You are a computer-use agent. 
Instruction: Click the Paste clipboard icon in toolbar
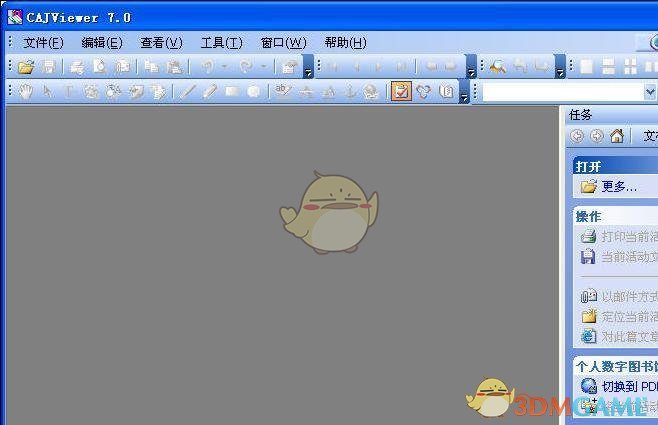pyautogui.click(x=175, y=66)
